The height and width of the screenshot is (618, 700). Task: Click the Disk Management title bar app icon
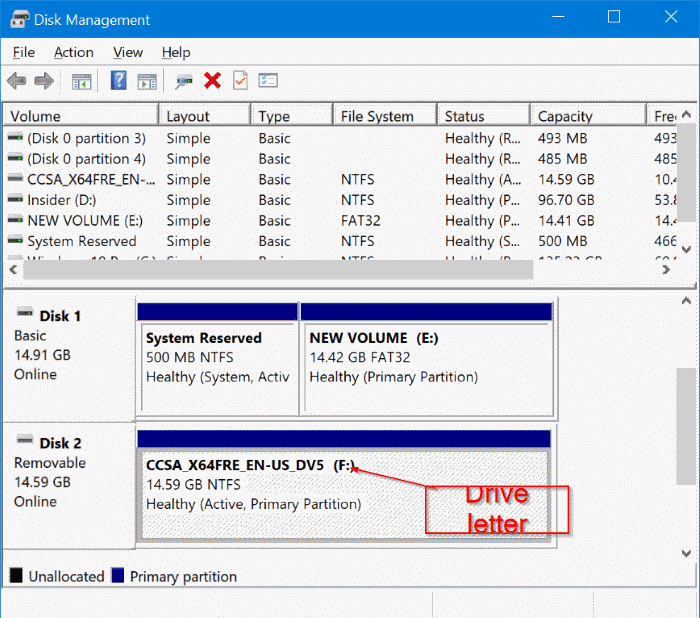(x=20, y=19)
